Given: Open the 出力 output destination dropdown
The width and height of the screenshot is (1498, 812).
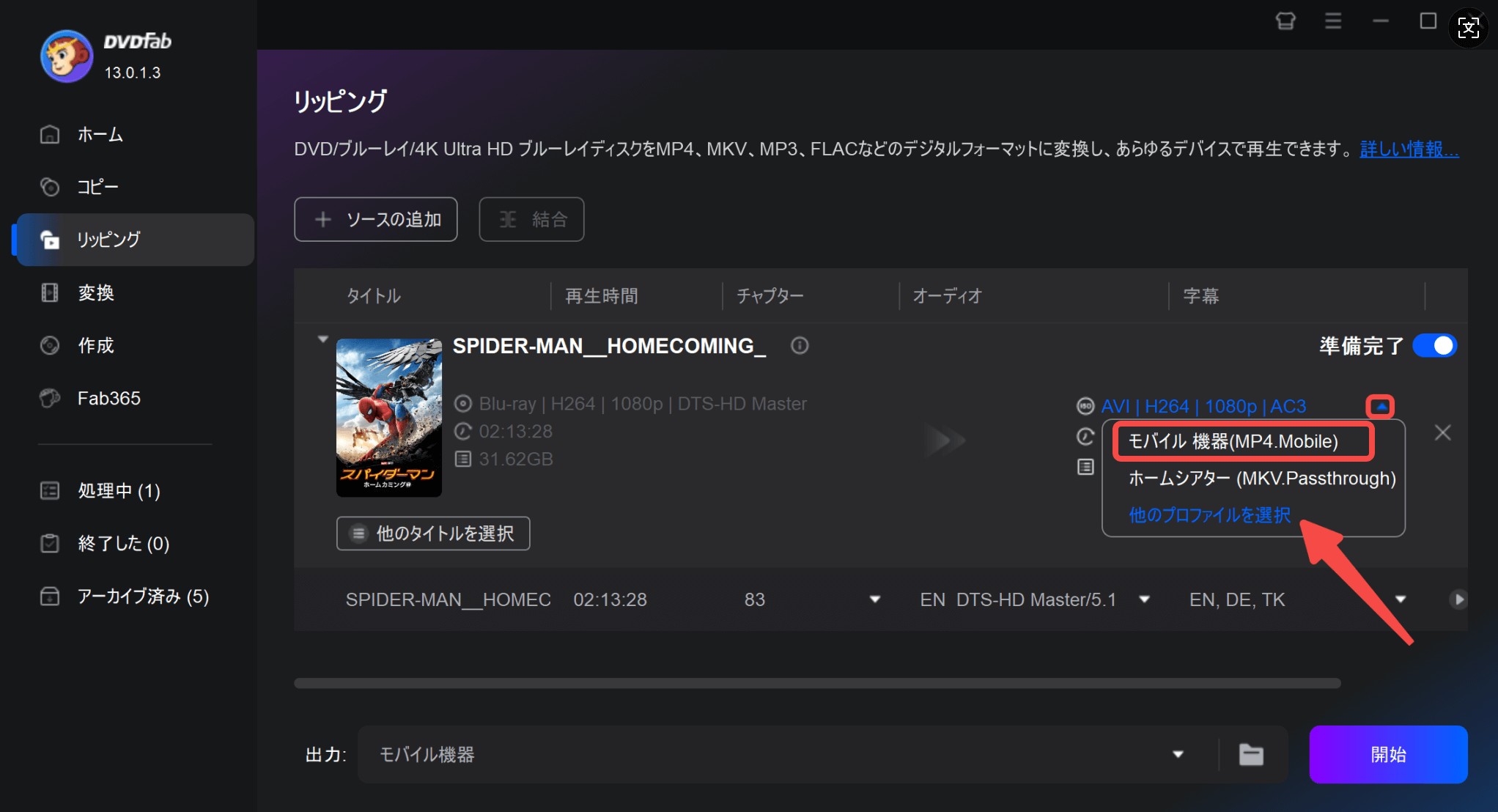Looking at the screenshot, I should point(1178,754).
